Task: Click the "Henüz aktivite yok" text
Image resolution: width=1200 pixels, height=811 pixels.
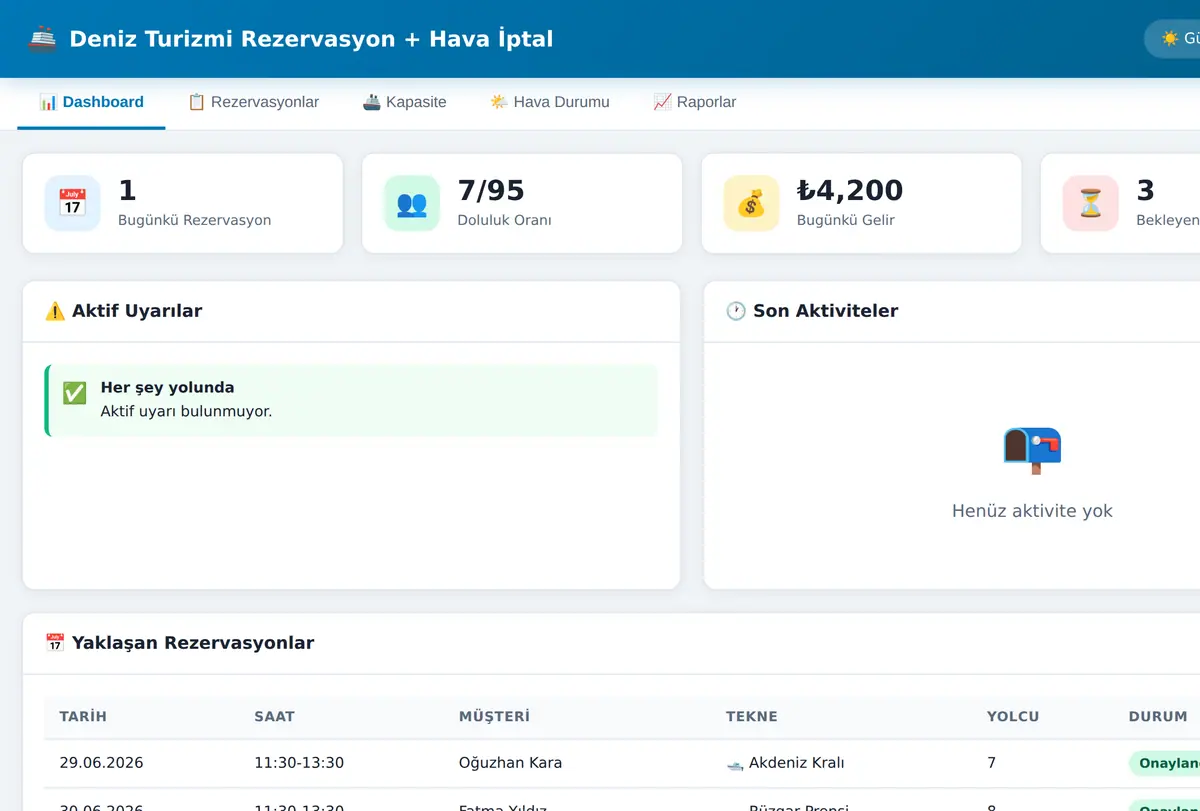Action: point(1032,511)
